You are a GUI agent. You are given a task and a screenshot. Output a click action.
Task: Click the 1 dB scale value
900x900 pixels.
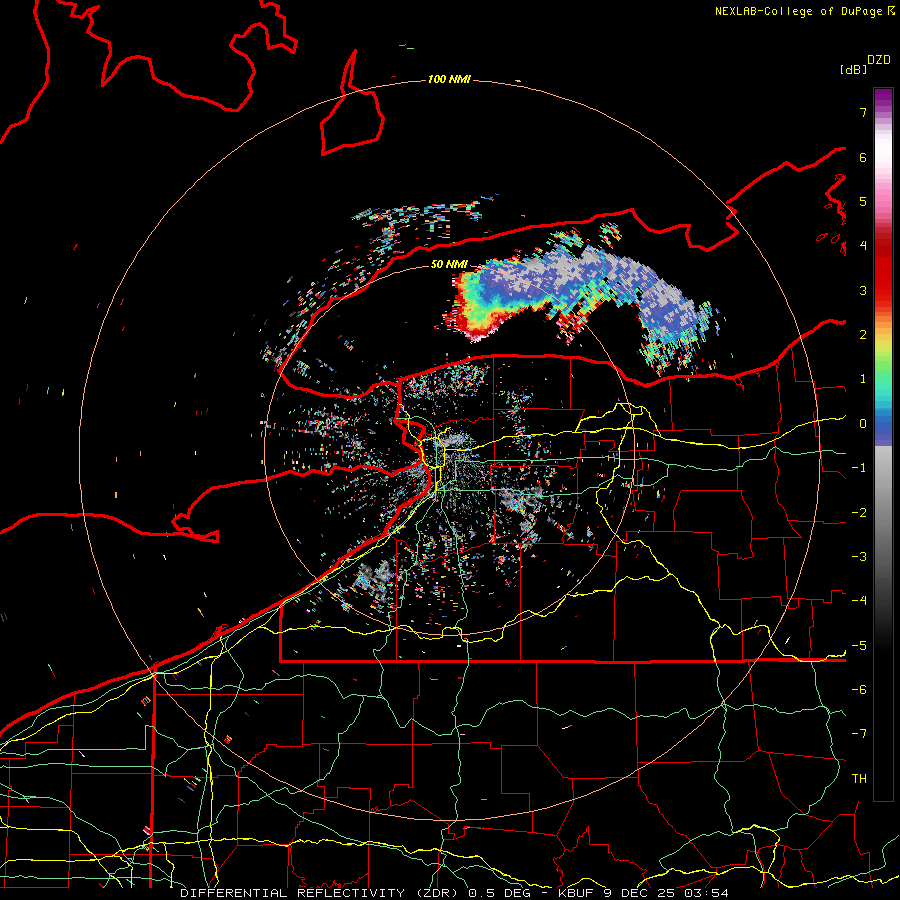point(863,379)
